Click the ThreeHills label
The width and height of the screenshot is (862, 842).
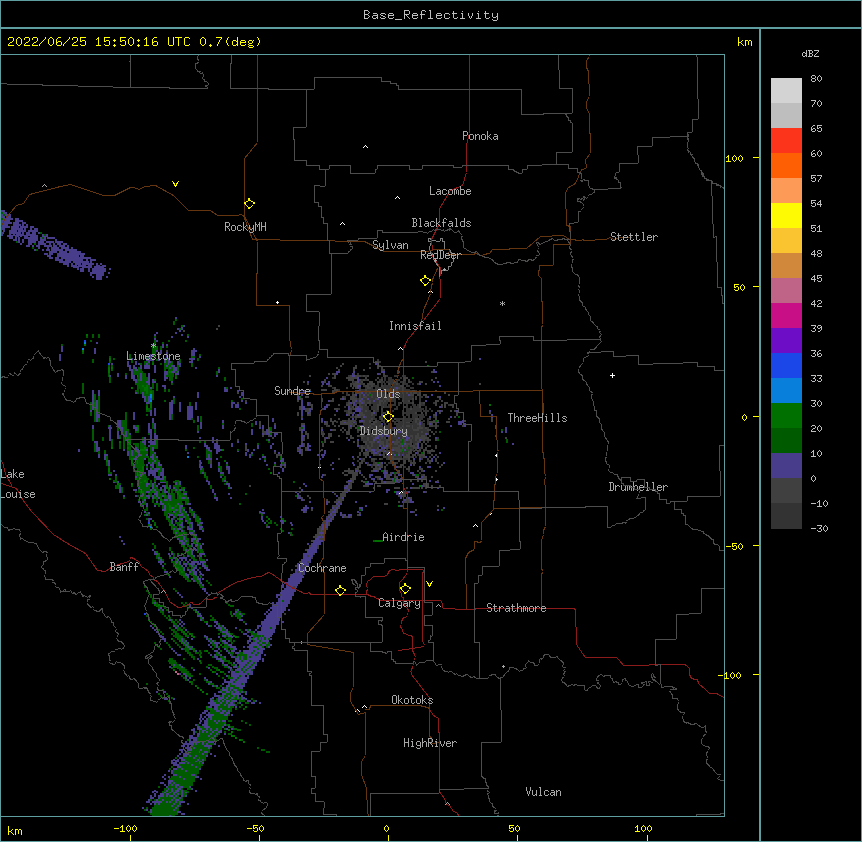537,418
